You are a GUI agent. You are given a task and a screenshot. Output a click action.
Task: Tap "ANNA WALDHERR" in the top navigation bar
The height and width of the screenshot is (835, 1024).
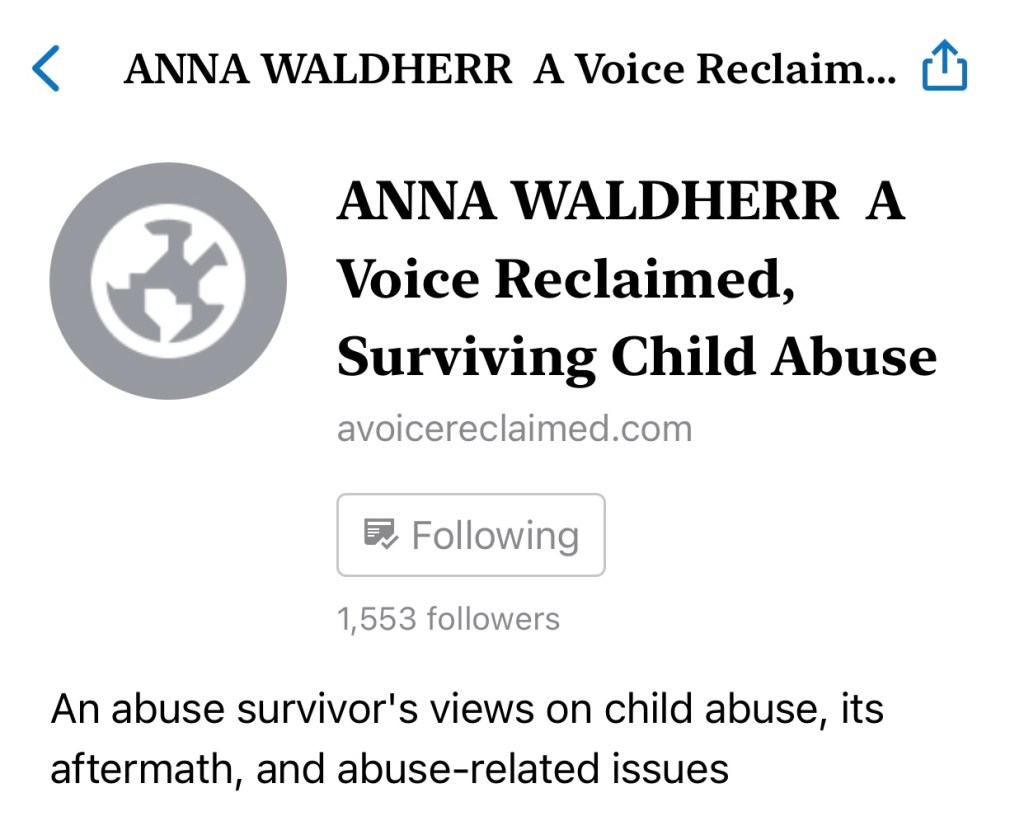pyautogui.click(x=318, y=69)
